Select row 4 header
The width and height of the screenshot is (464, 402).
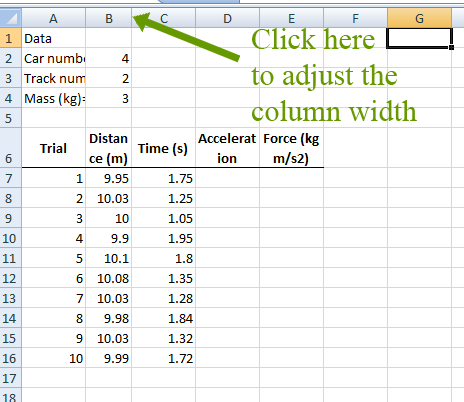click(11, 98)
